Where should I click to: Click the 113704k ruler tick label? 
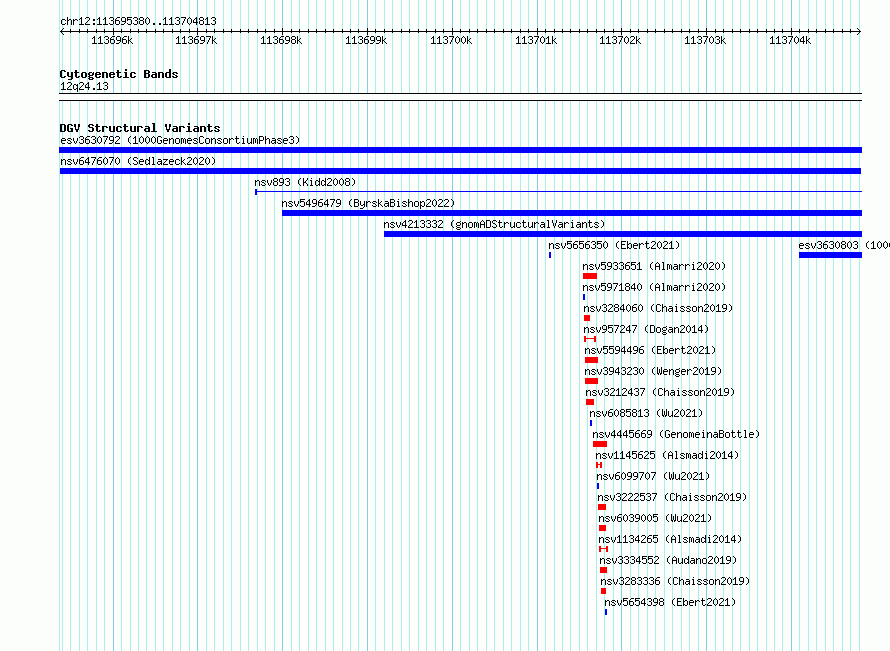pyautogui.click(x=790, y=40)
